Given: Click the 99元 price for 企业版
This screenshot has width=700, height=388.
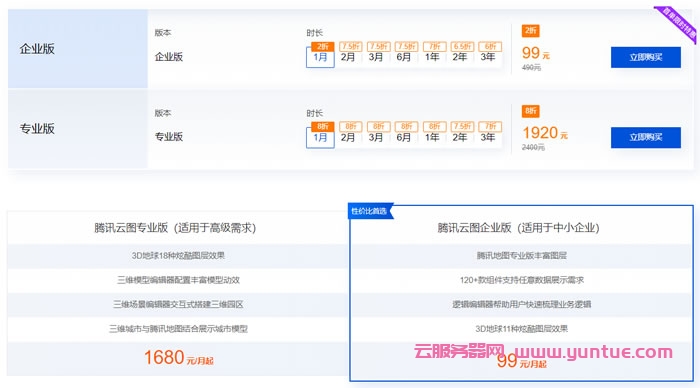Looking at the screenshot, I should pyautogui.click(x=536, y=53).
